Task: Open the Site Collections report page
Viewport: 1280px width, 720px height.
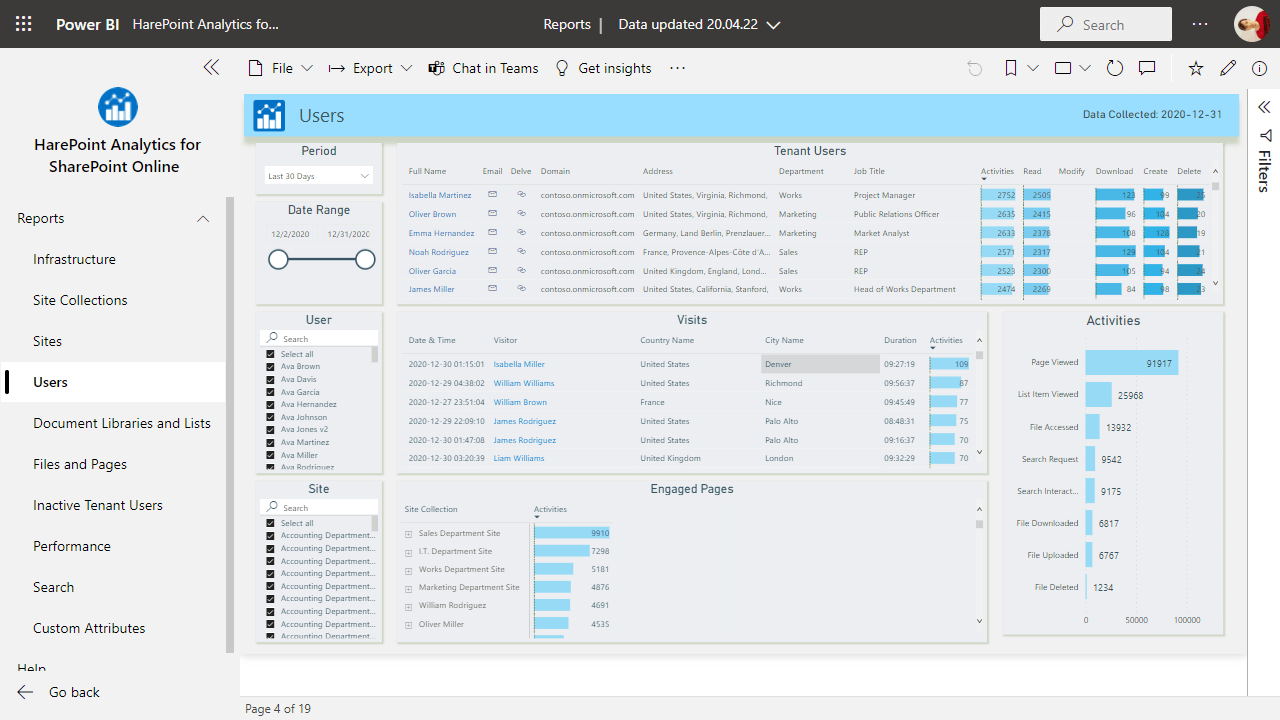Action: click(x=80, y=300)
